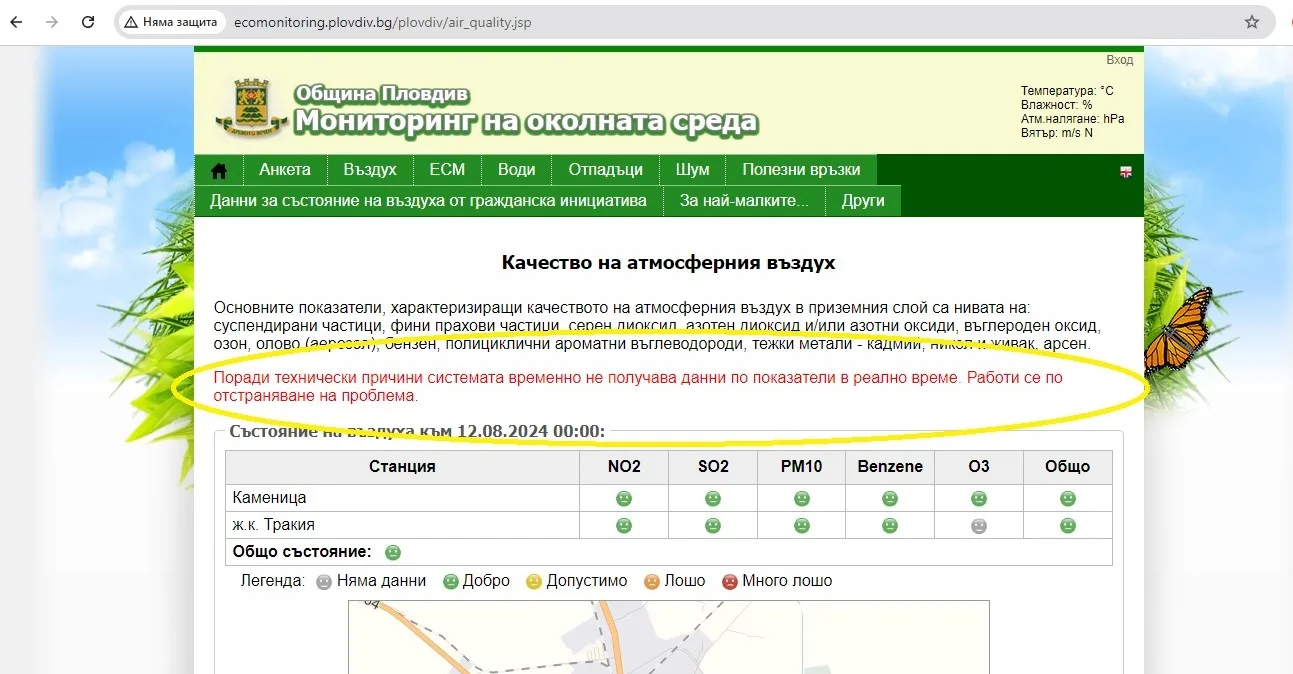Click the browser forward arrow
This screenshot has height=674, width=1293.
click(x=52, y=22)
